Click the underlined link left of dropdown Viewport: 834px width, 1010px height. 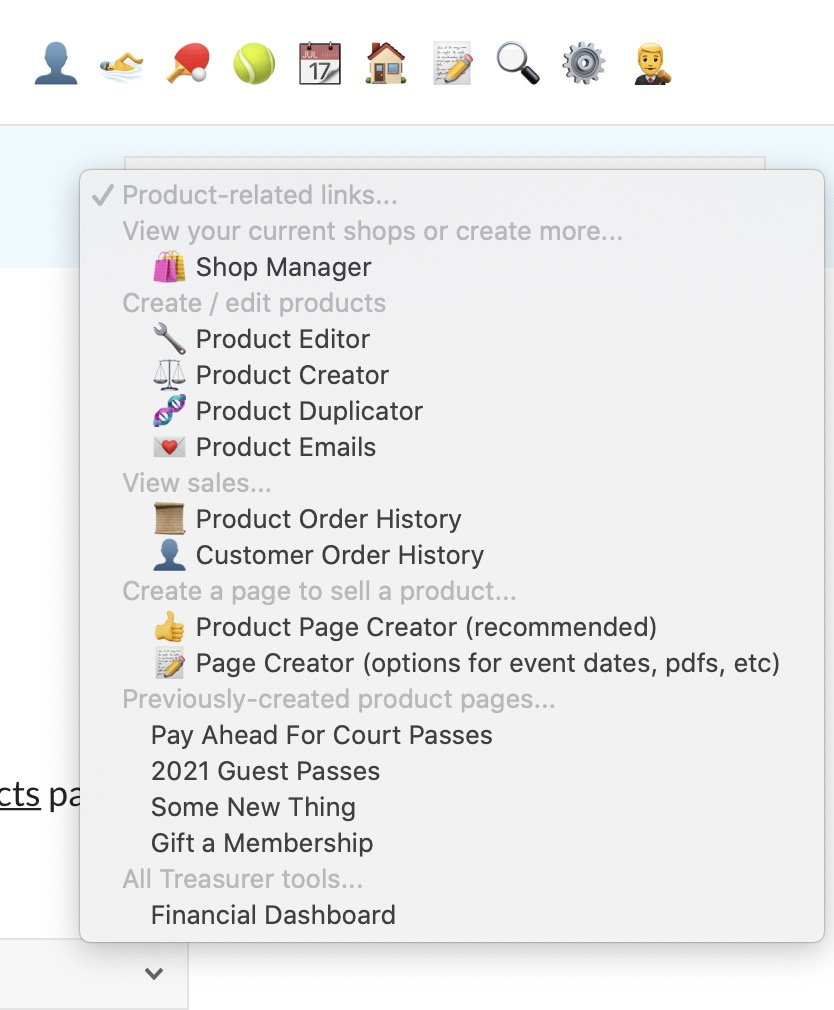tap(19, 795)
